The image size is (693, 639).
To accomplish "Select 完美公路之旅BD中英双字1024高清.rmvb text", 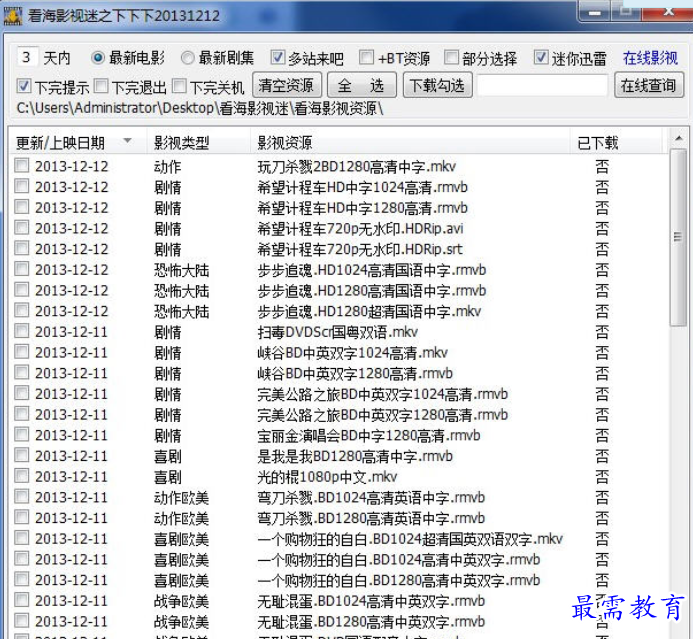I will [383, 394].
